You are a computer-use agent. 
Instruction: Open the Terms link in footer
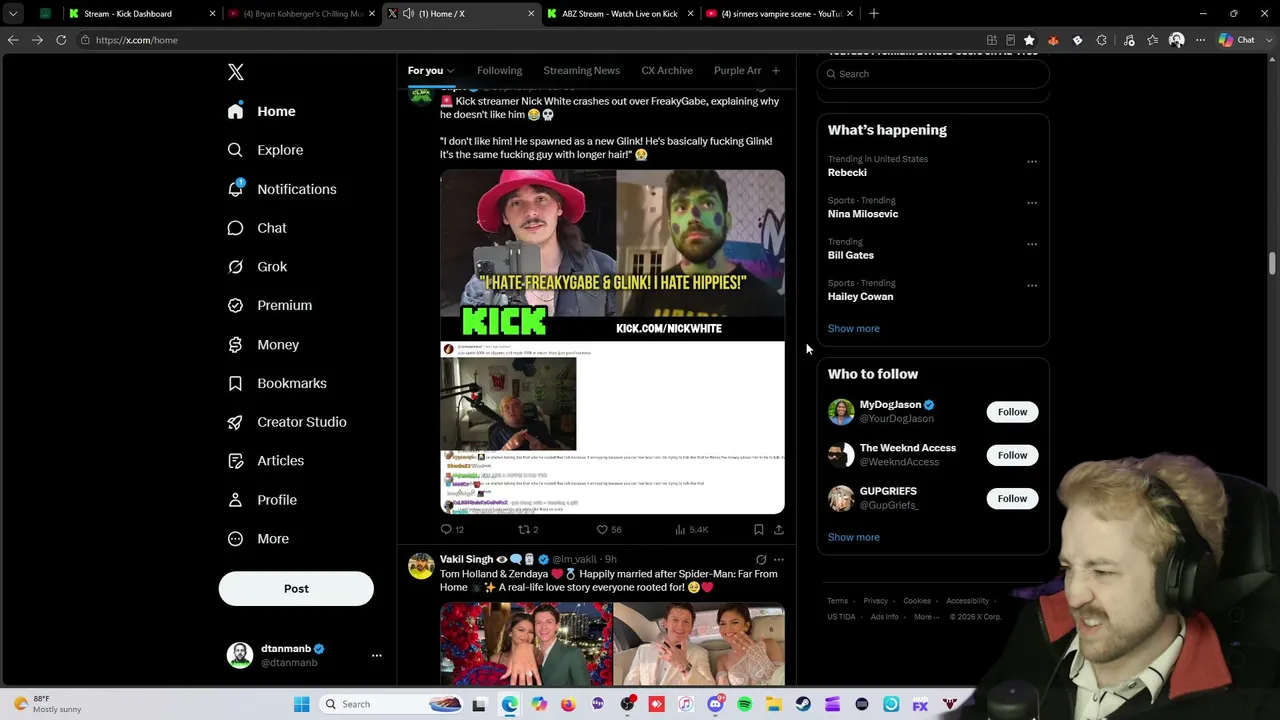[838, 601]
